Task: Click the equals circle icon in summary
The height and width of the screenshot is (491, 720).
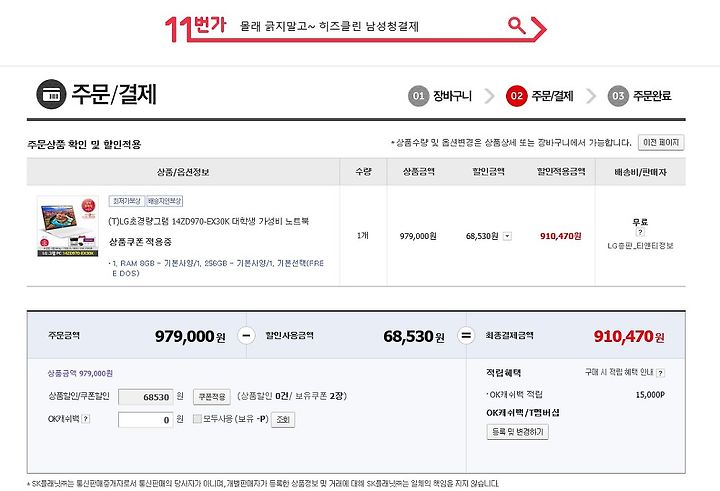Action: click(x=466, y=336)
